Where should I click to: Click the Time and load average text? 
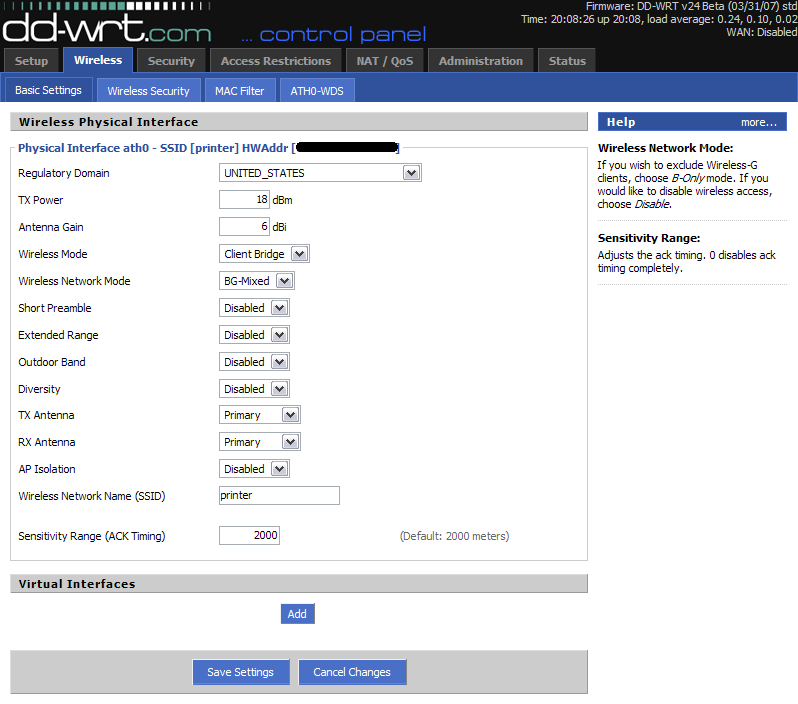pyautogui.click(x=659, y=19)
